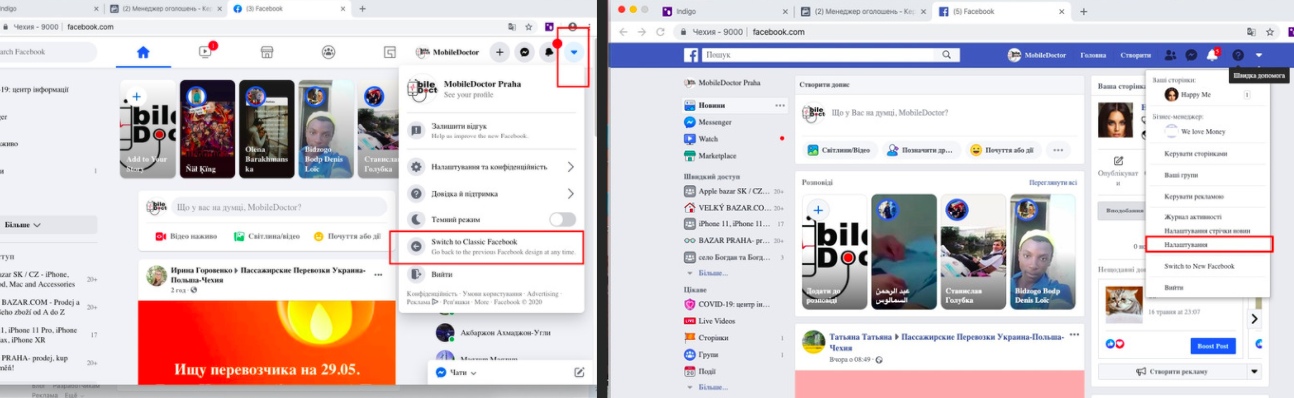Choose Залишити відгук in account menu
The height and width of the screenshot is (398, 1294).
492,131
